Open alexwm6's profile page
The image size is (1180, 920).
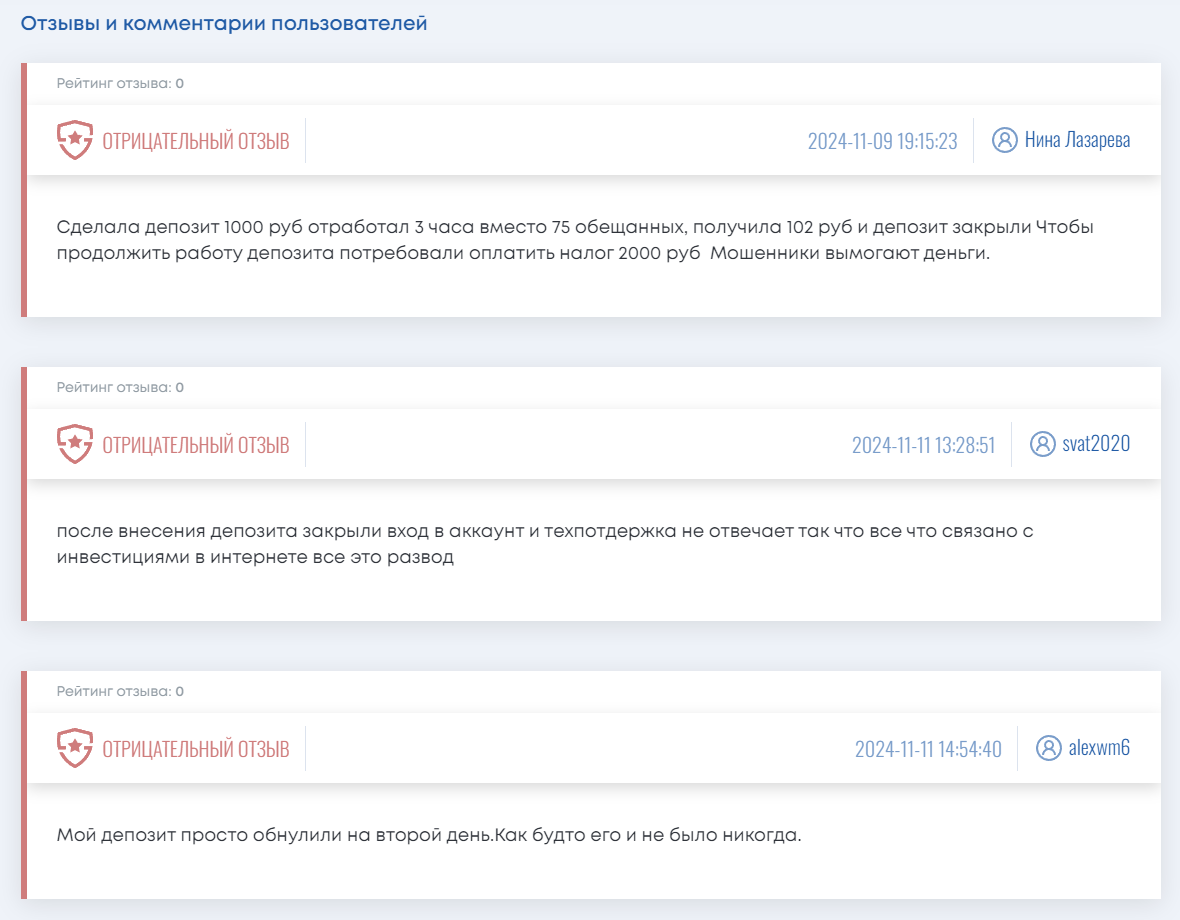click(1100, 747)
